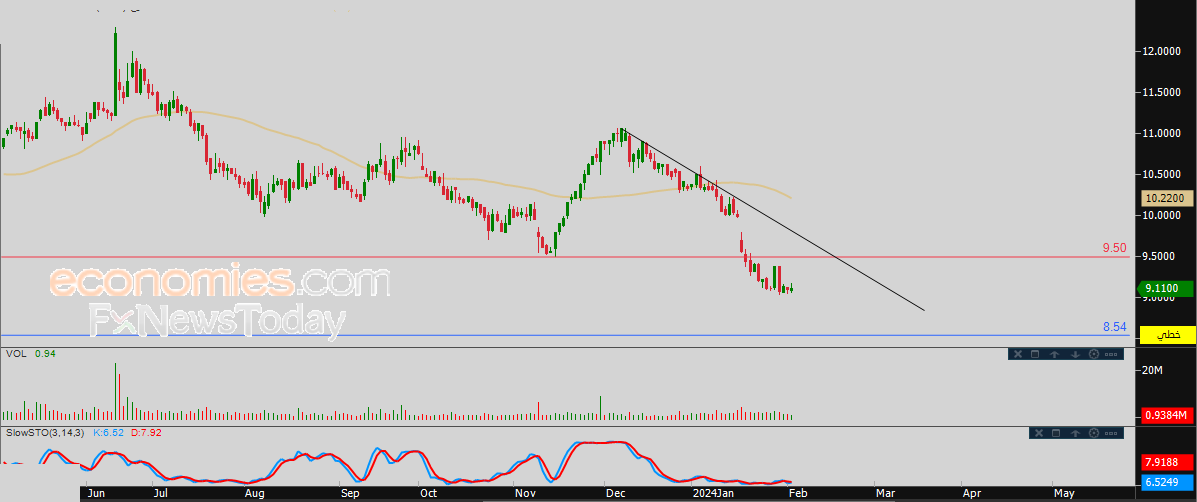The width and height of the screenshot is (1197, 502).
Task: Maximize the SlowSTO indicator panel
Action: (x=1056, y=433)
